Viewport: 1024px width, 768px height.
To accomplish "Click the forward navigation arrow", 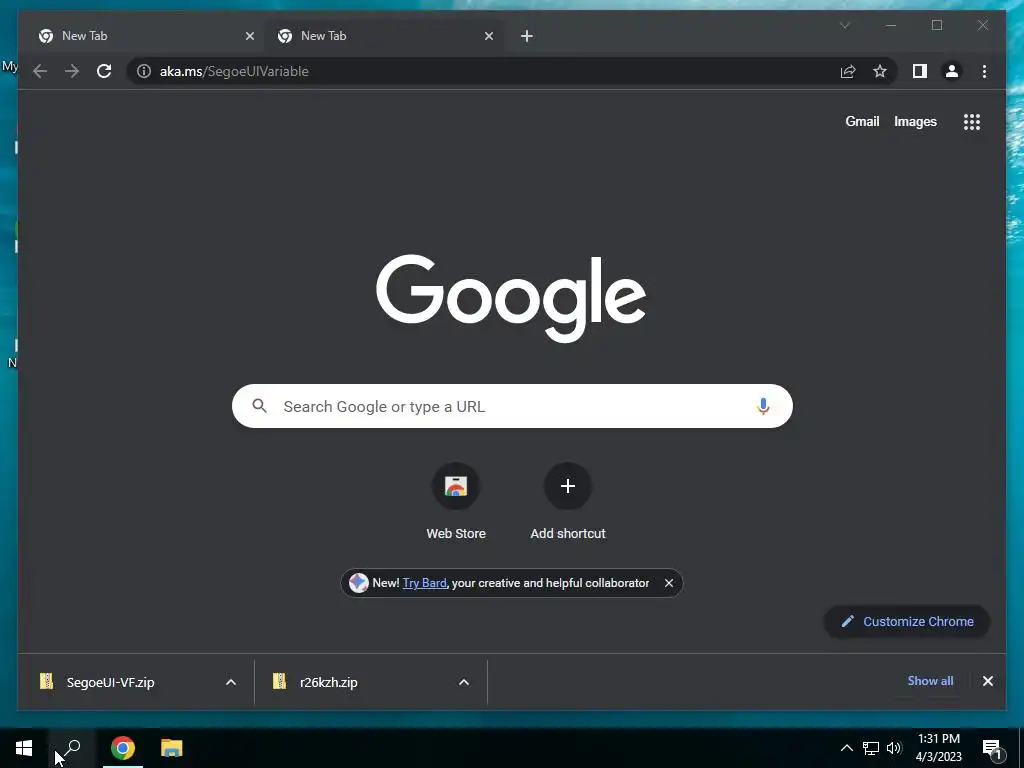I will click(72, 71).
